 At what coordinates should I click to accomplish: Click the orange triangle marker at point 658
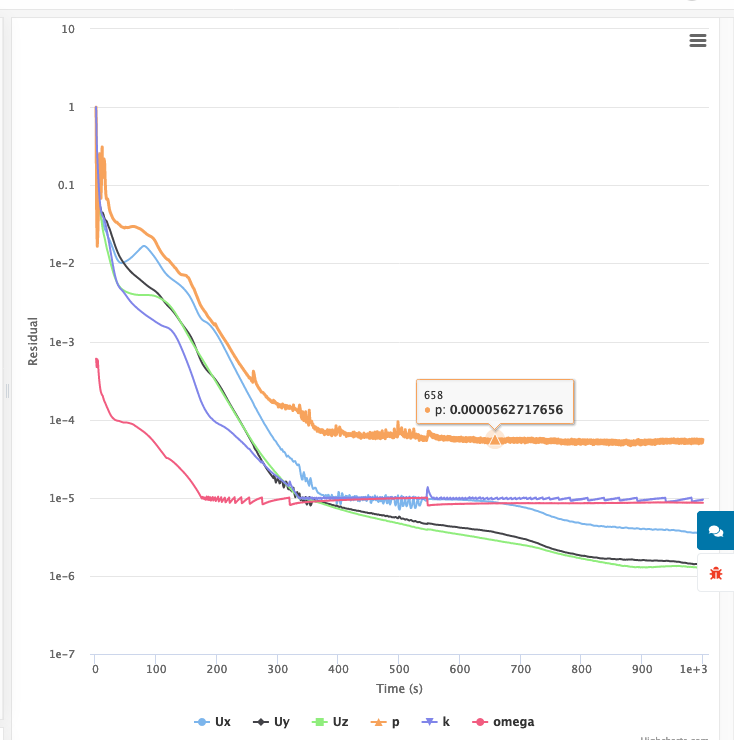point(494,438)
